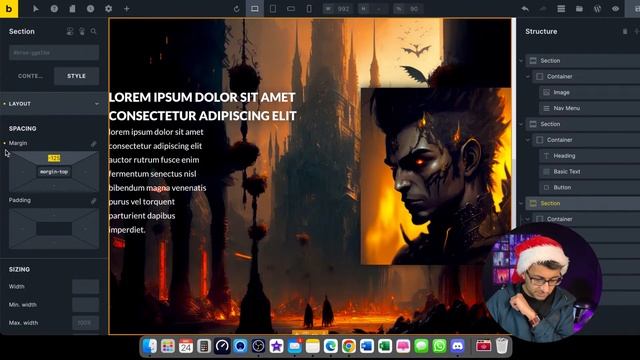This screenshot has width=640, height=360.
Task: Click the save button at top right
Action: pyautogui.click(x=633, y=9)
